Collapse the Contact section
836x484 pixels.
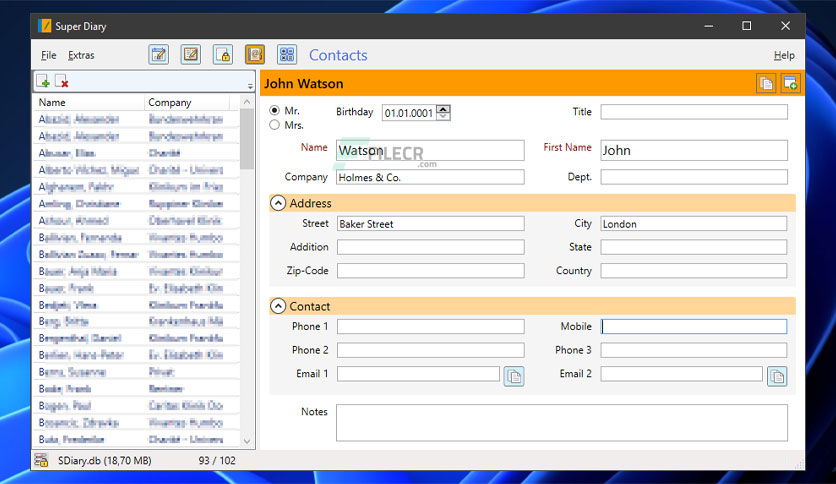click(278, 306)
